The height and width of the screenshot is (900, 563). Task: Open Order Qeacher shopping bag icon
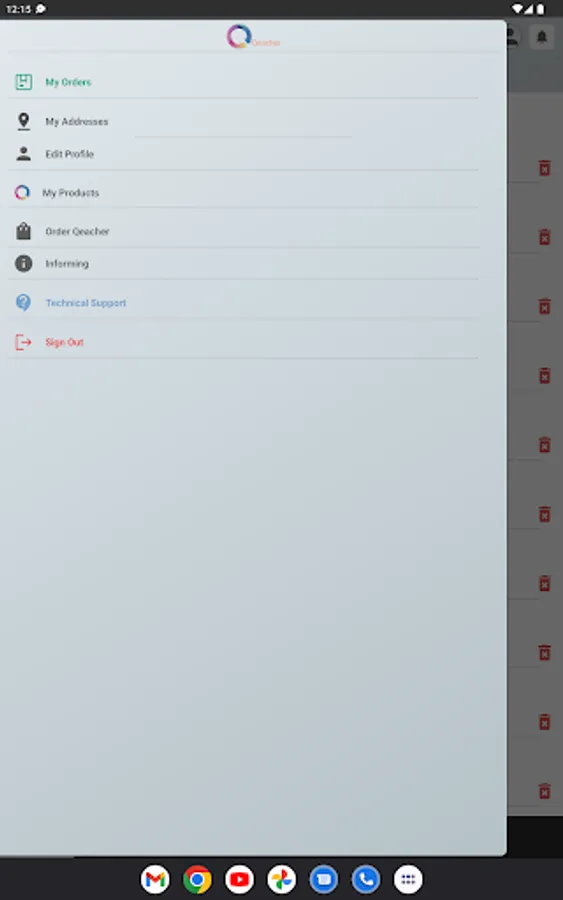[24, 231]
